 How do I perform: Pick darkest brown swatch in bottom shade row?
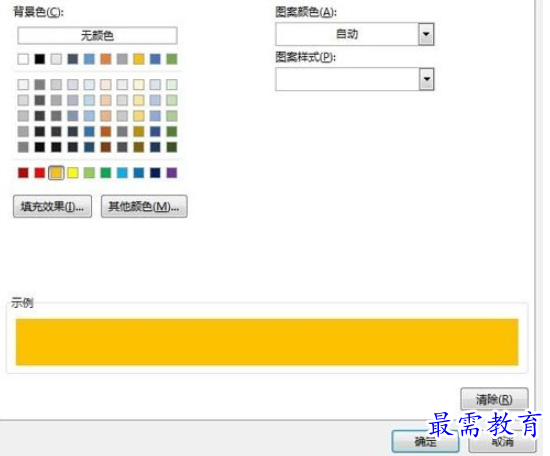click(x=106, y=147)
